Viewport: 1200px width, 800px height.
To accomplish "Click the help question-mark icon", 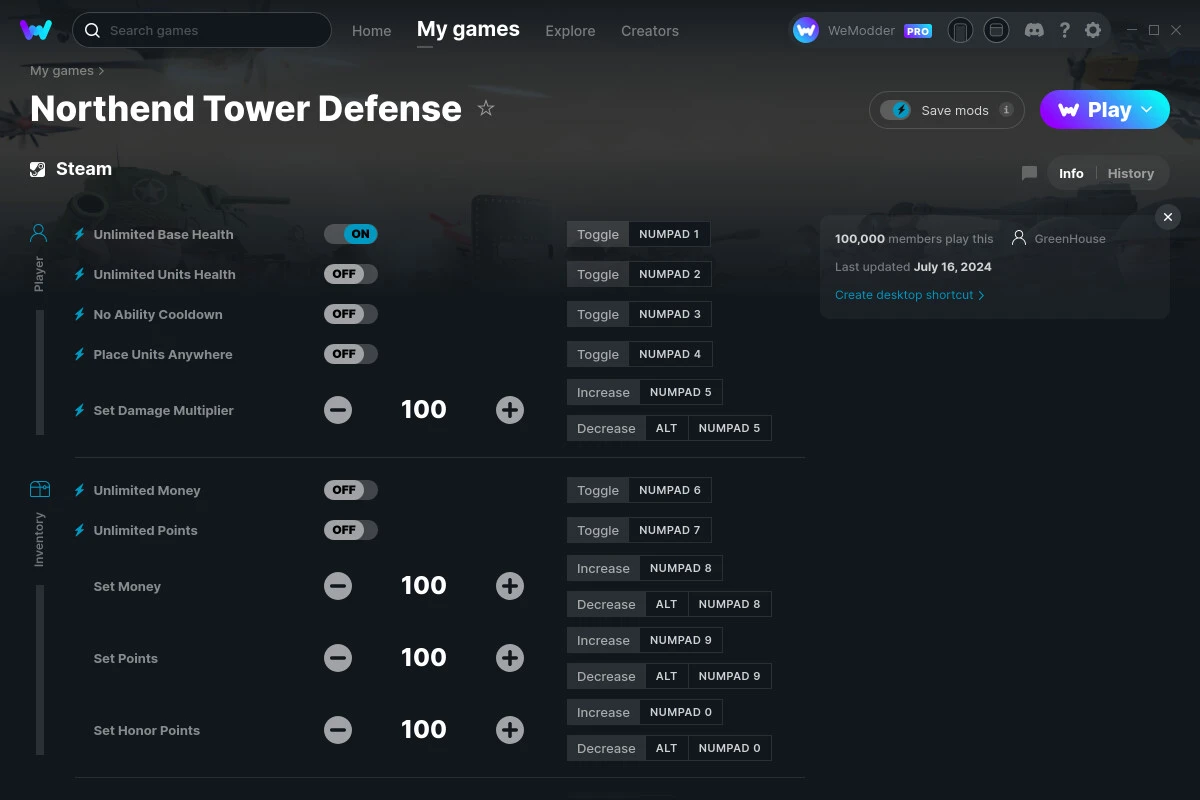I will click(x=1064, y=30).
